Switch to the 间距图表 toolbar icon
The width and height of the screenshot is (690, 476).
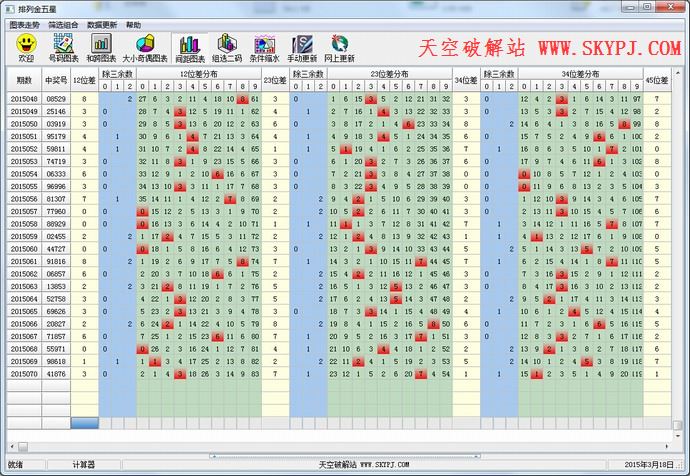[187, 48]
